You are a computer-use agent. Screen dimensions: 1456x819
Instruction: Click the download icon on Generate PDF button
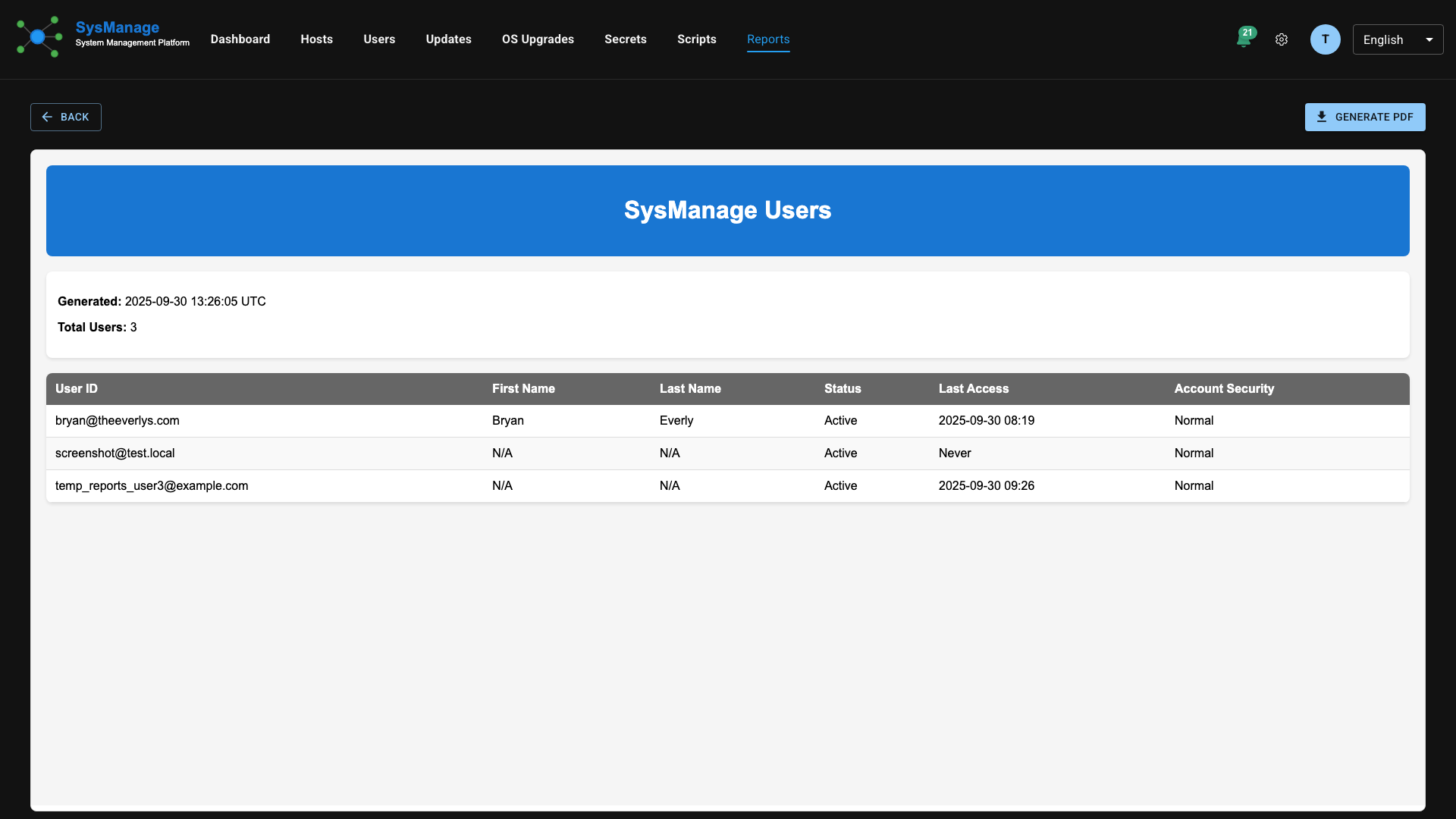pyautogui.click(x=1323, y=117)
